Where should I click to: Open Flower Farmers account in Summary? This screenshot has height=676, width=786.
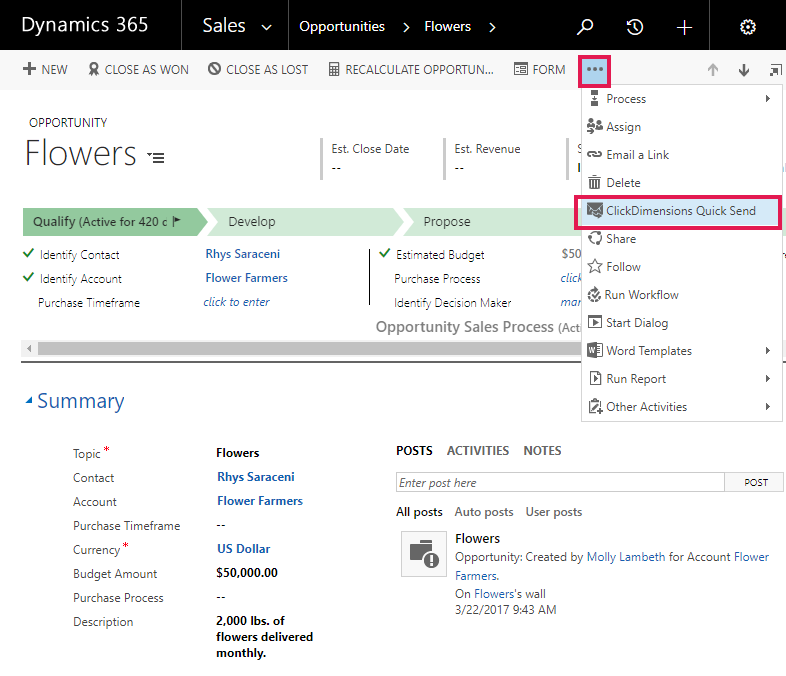coord(260,501)
